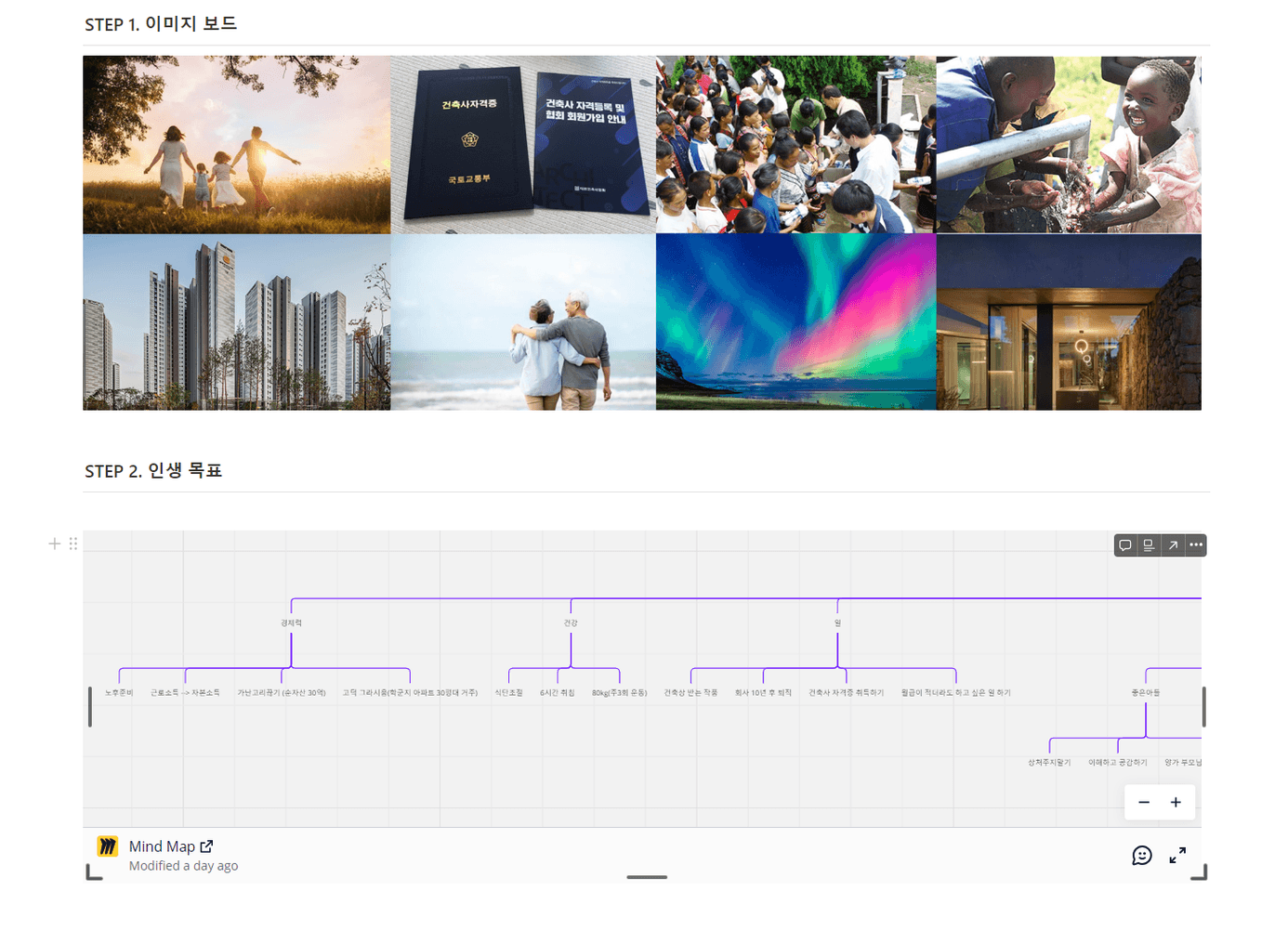Zoom out the Miro board

[1144, 802]
